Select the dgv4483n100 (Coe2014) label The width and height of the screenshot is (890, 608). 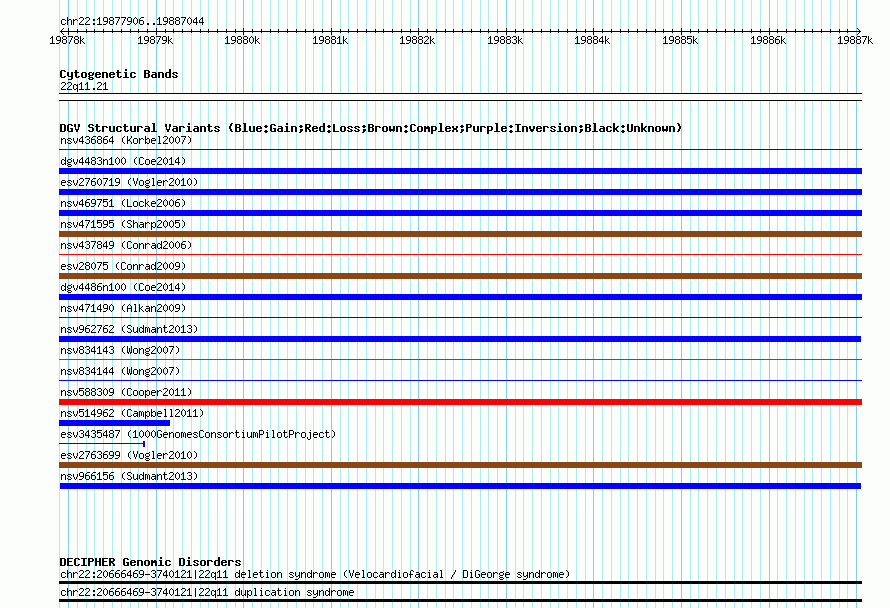(123, 161)
